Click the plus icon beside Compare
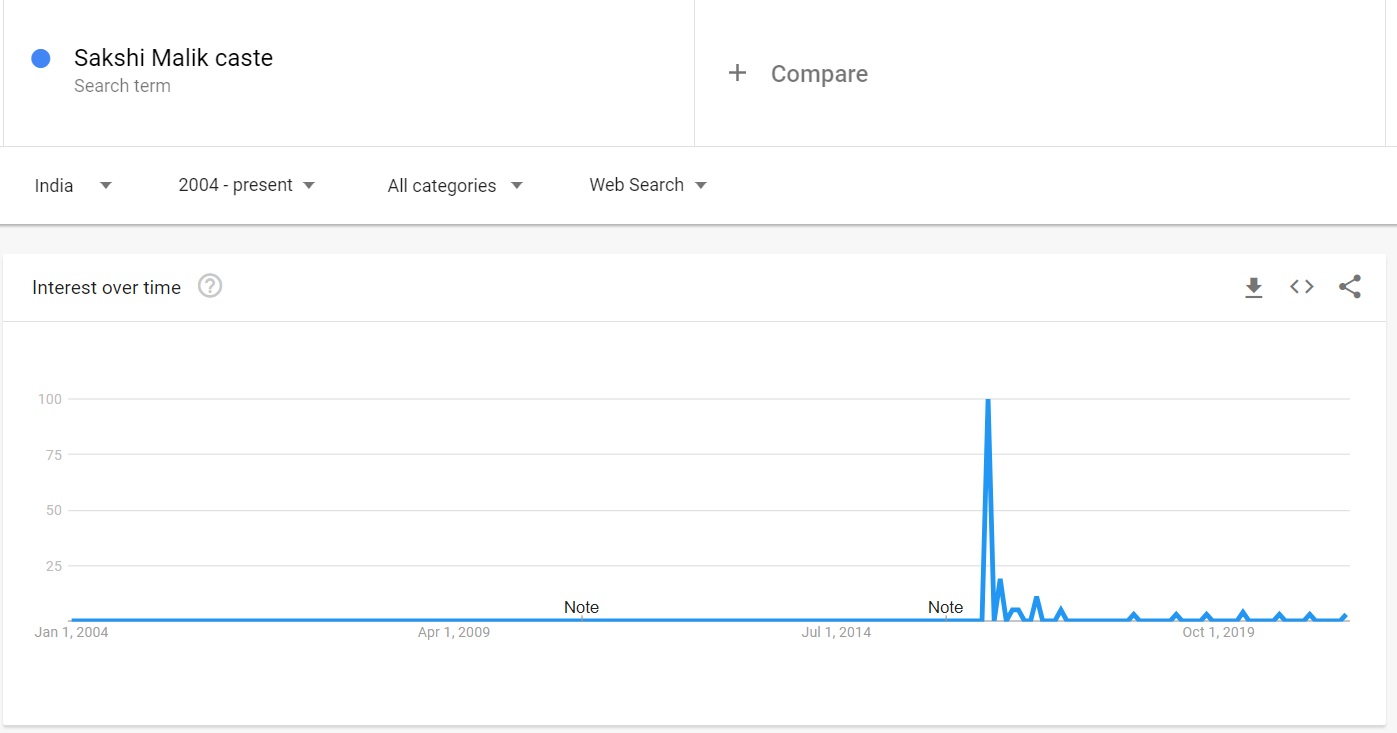 pos(737,73)
